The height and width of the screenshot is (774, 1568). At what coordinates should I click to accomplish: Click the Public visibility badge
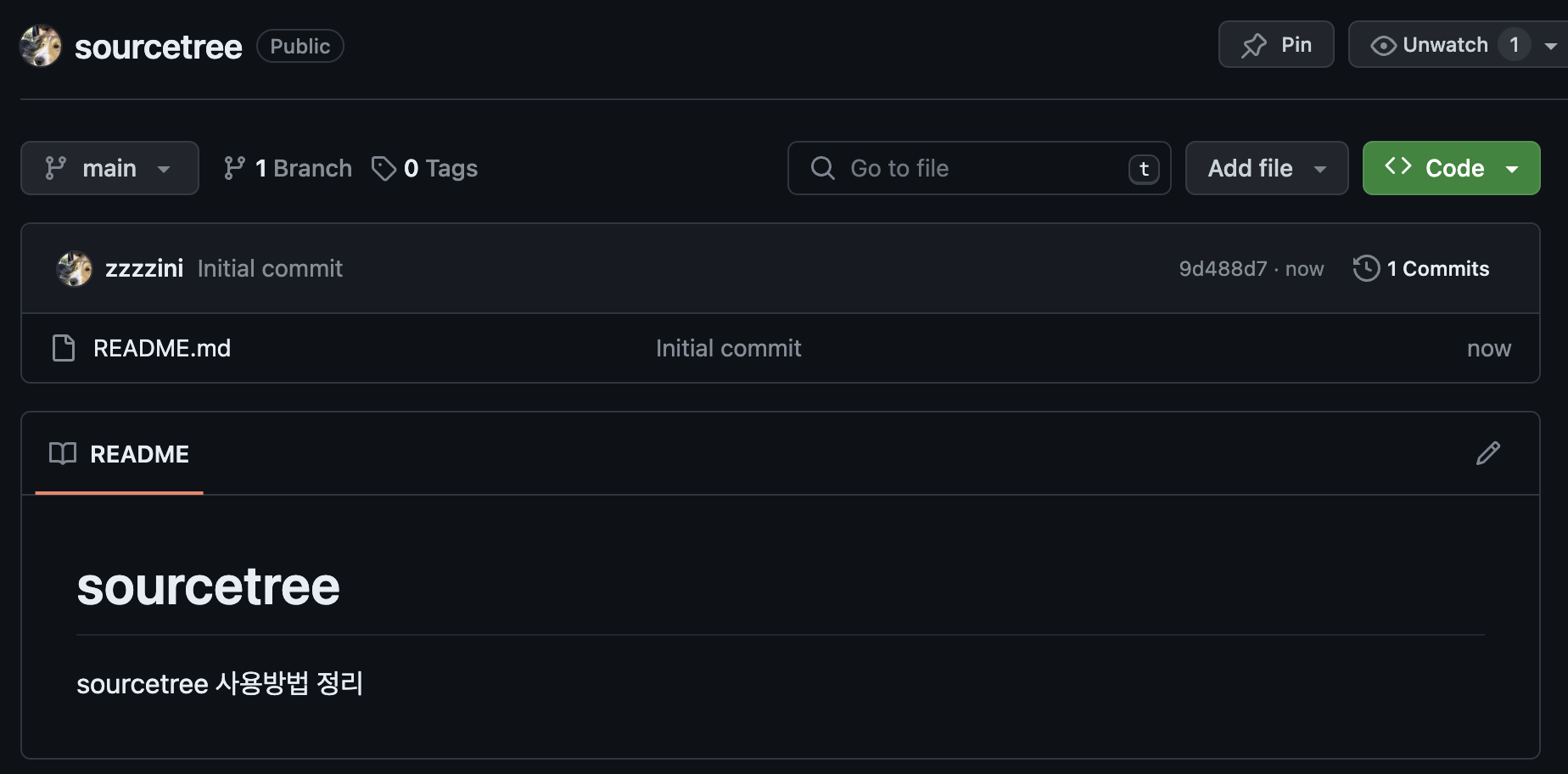click(x=300, y=46)
